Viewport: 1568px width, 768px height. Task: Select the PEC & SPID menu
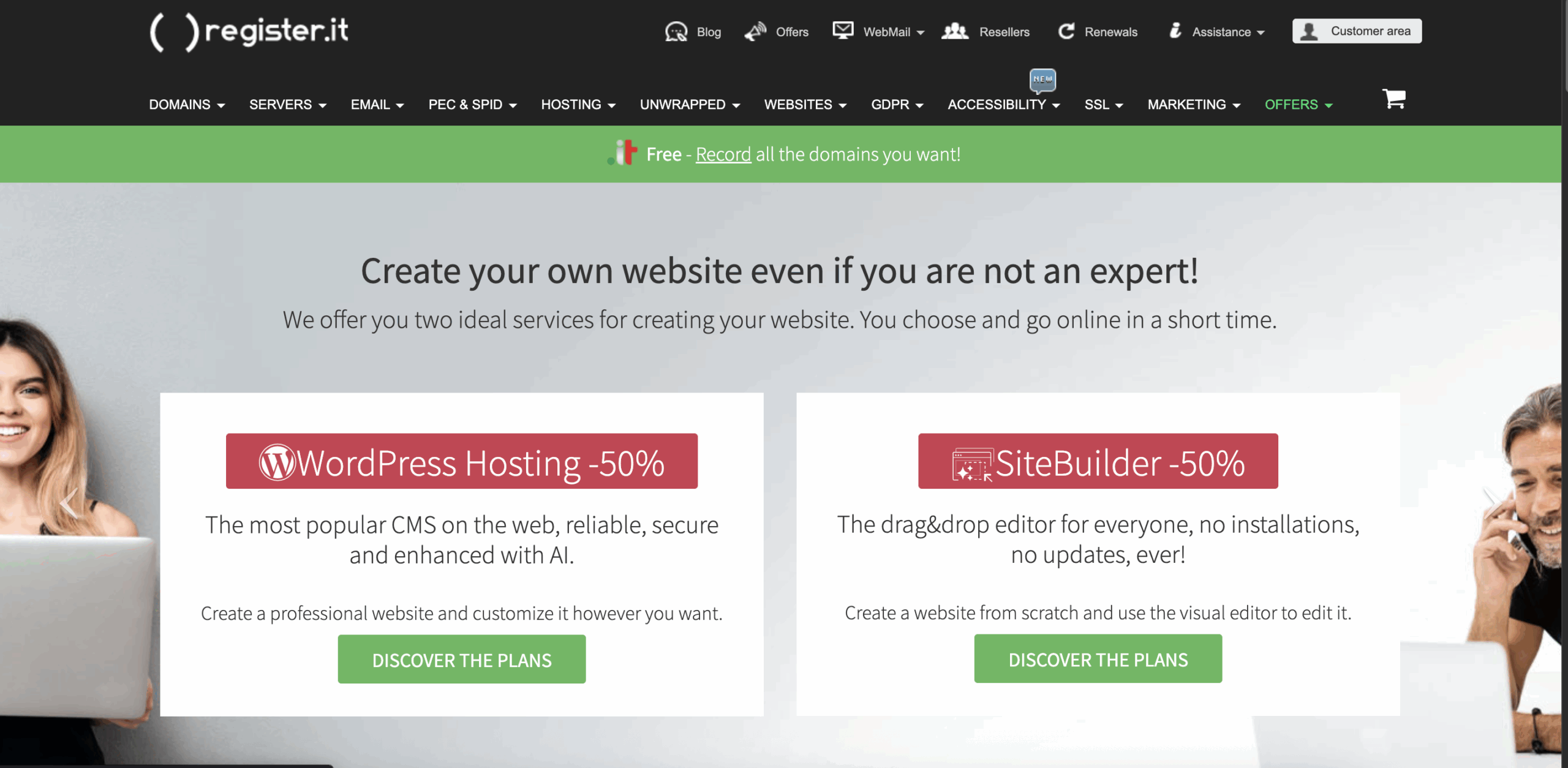pyautogui.click(x=472, y=105)
